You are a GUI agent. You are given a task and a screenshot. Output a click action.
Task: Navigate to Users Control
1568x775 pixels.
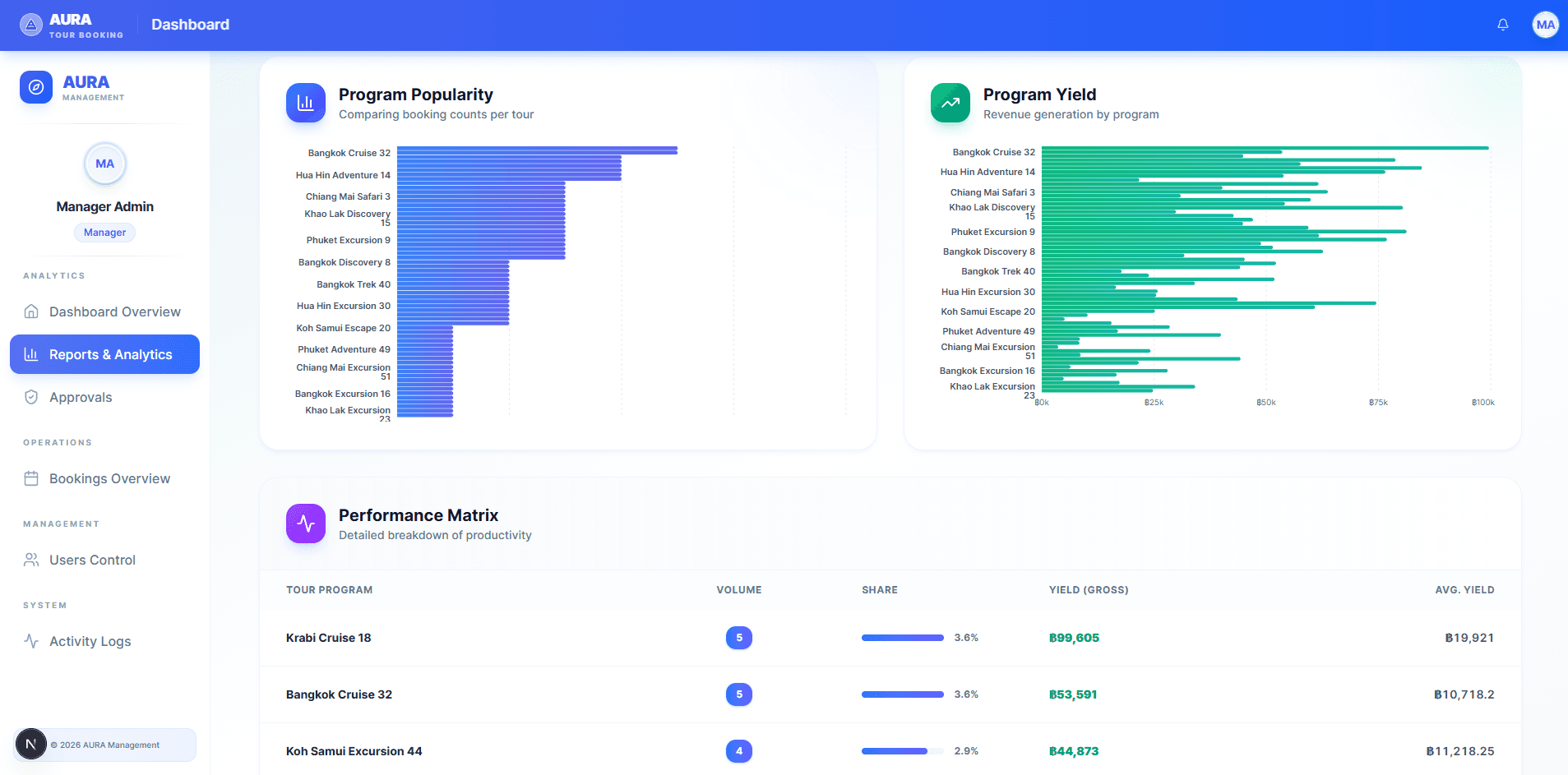[x=92, y=560]
